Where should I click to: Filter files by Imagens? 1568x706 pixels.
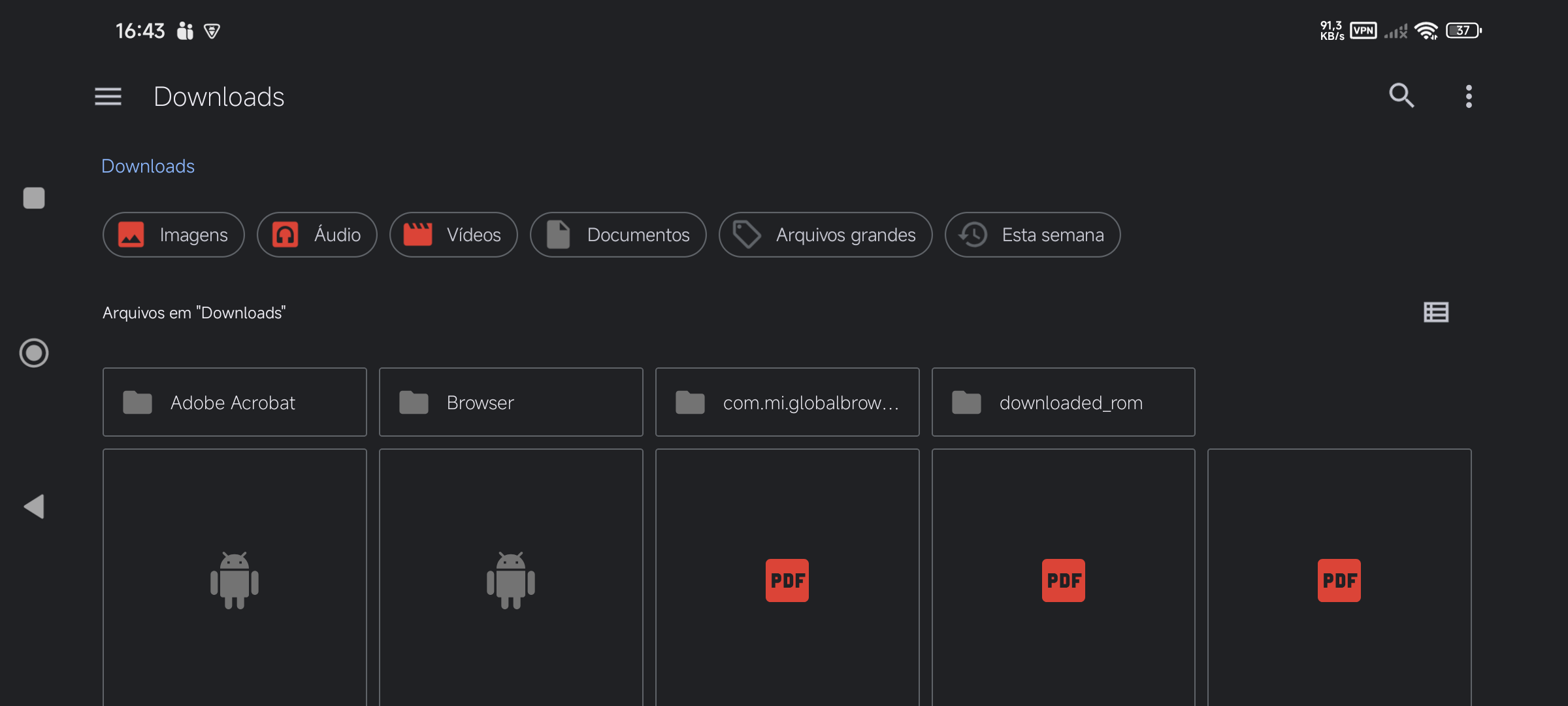(x=174, y=235)
